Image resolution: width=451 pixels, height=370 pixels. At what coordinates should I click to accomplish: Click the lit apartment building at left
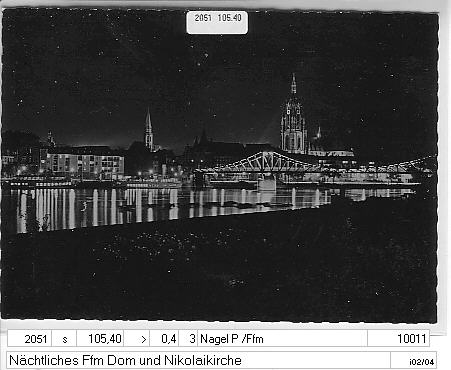click(x=85, y=162)
